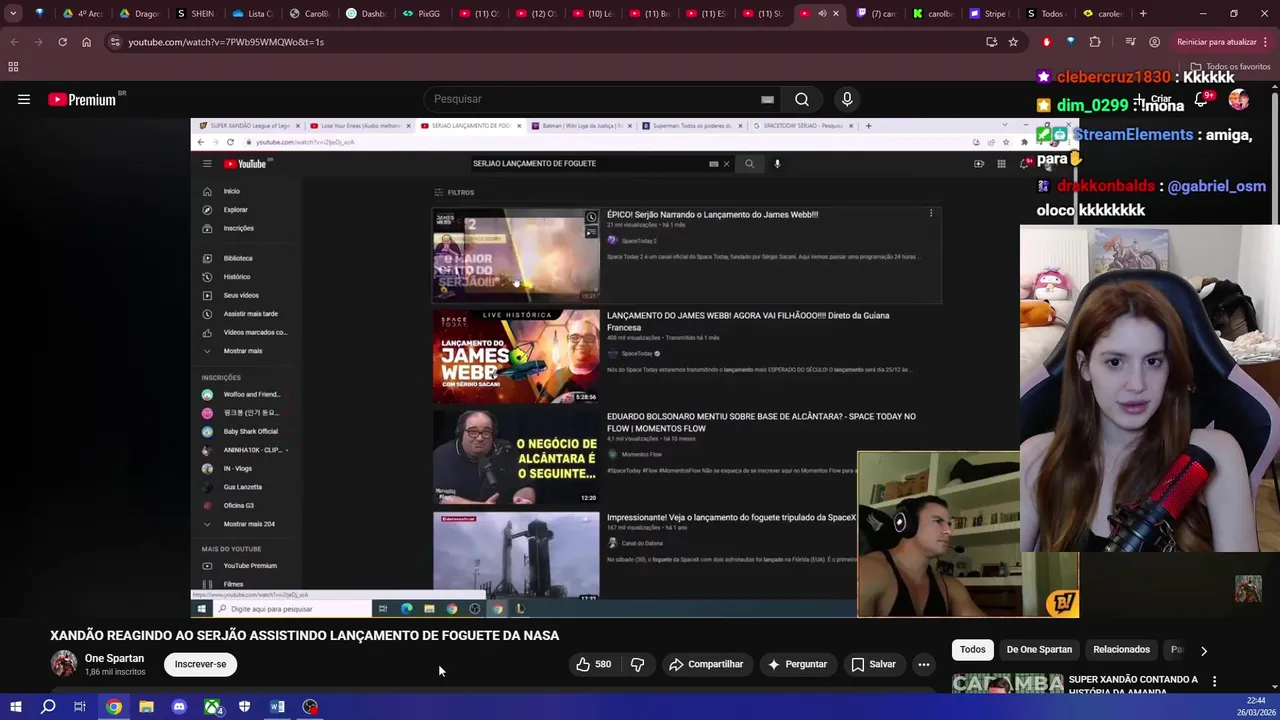Switch to the Stripe tab
1280x720 pixels.
tap(989, 14)
